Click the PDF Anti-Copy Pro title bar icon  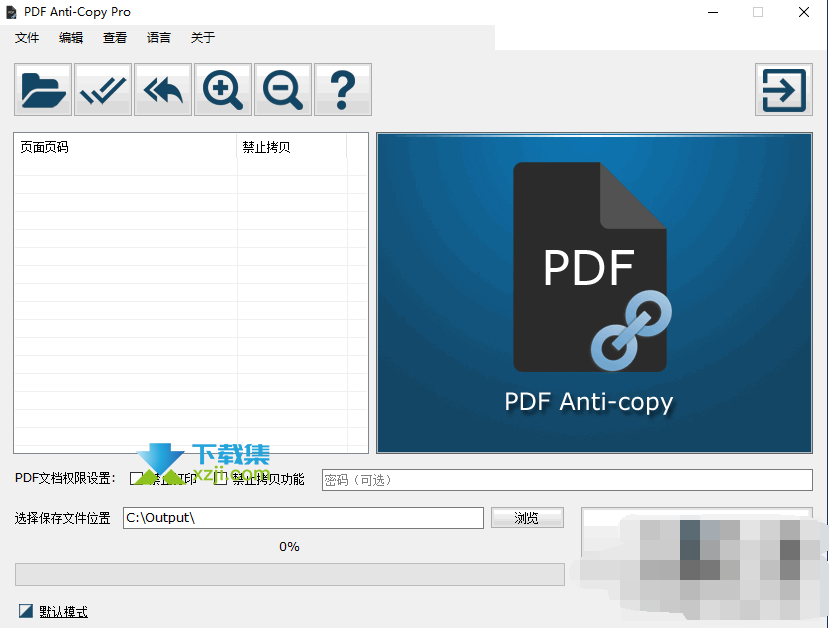pos(11,12)
